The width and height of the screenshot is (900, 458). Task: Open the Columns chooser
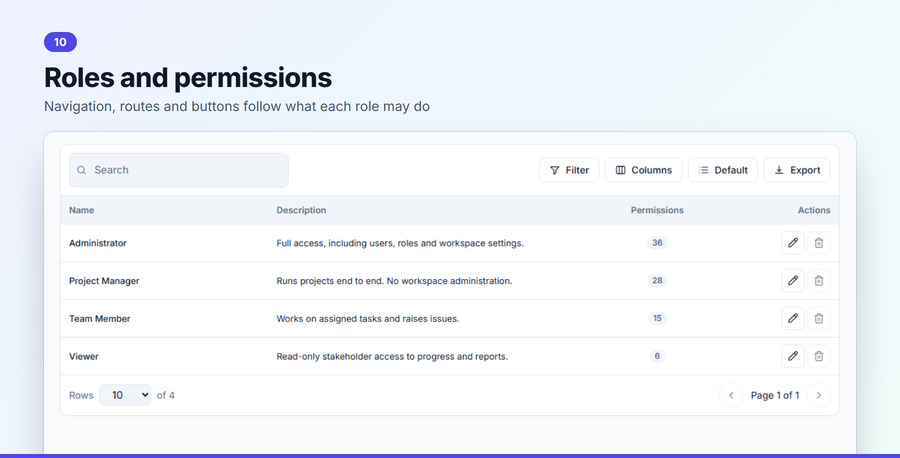[x=643, y=170]
